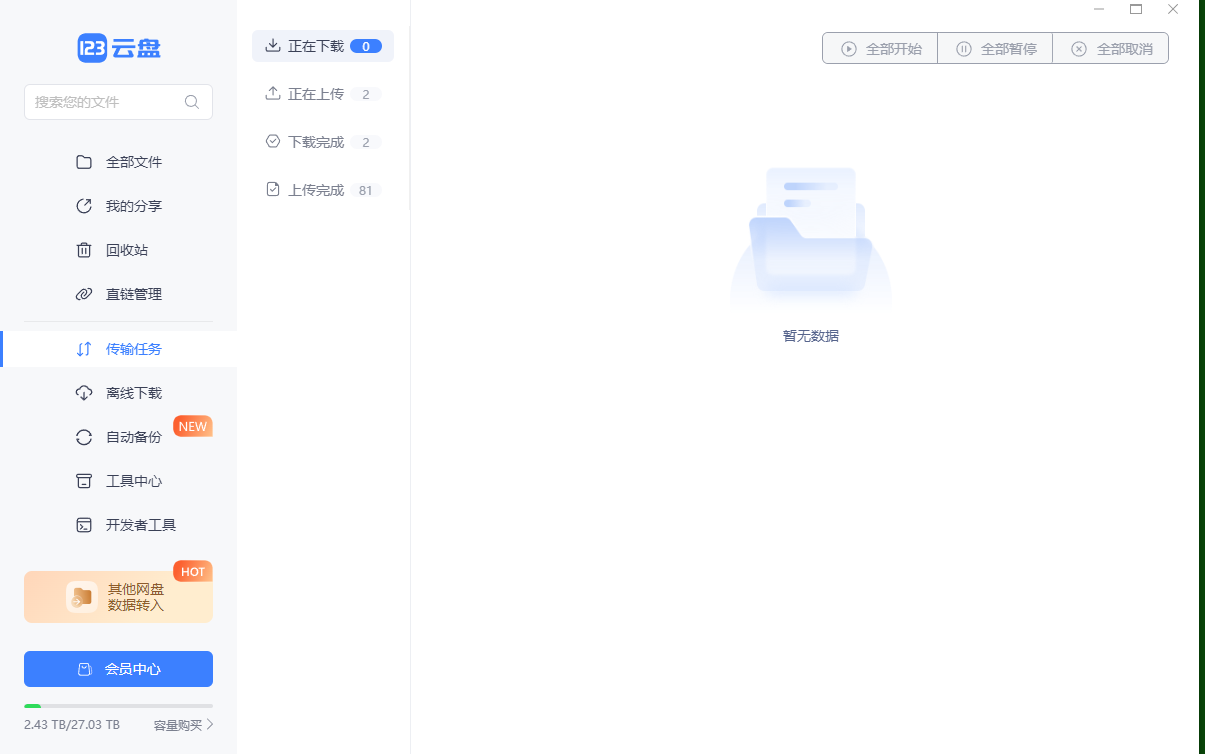Click the 正在下载 download arrow icon
Image resolution: width=1205 pixels, height=754 pixels.
pyautogui.click(x=273, y=45)
